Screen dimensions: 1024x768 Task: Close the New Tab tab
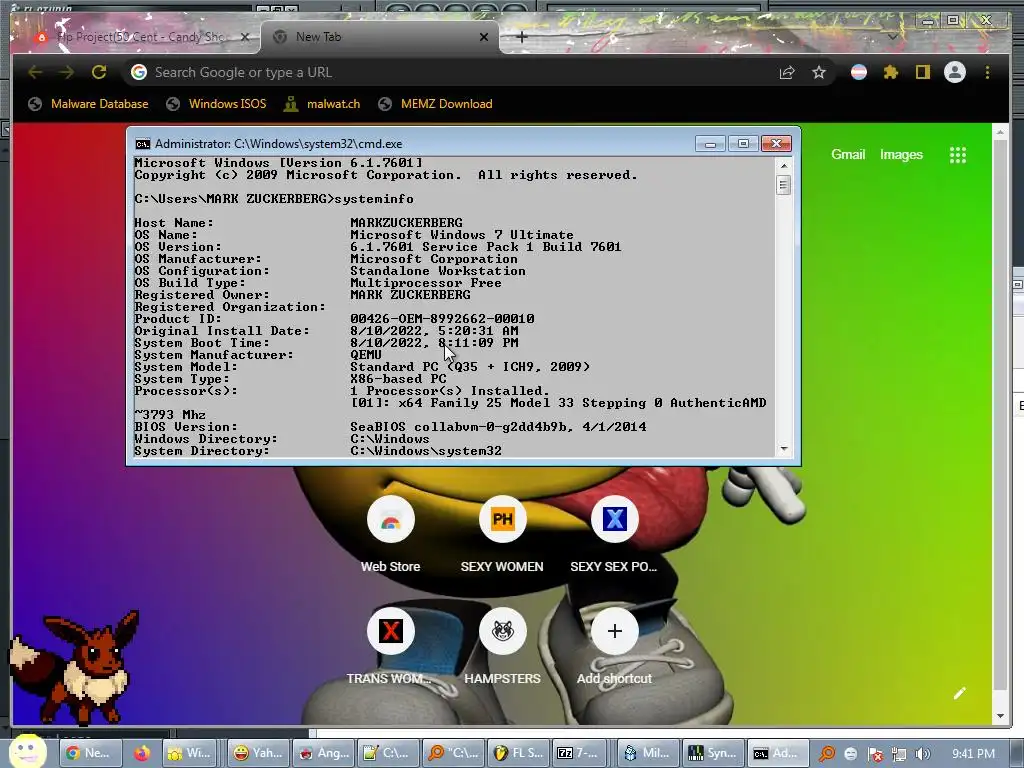(484, 37)
